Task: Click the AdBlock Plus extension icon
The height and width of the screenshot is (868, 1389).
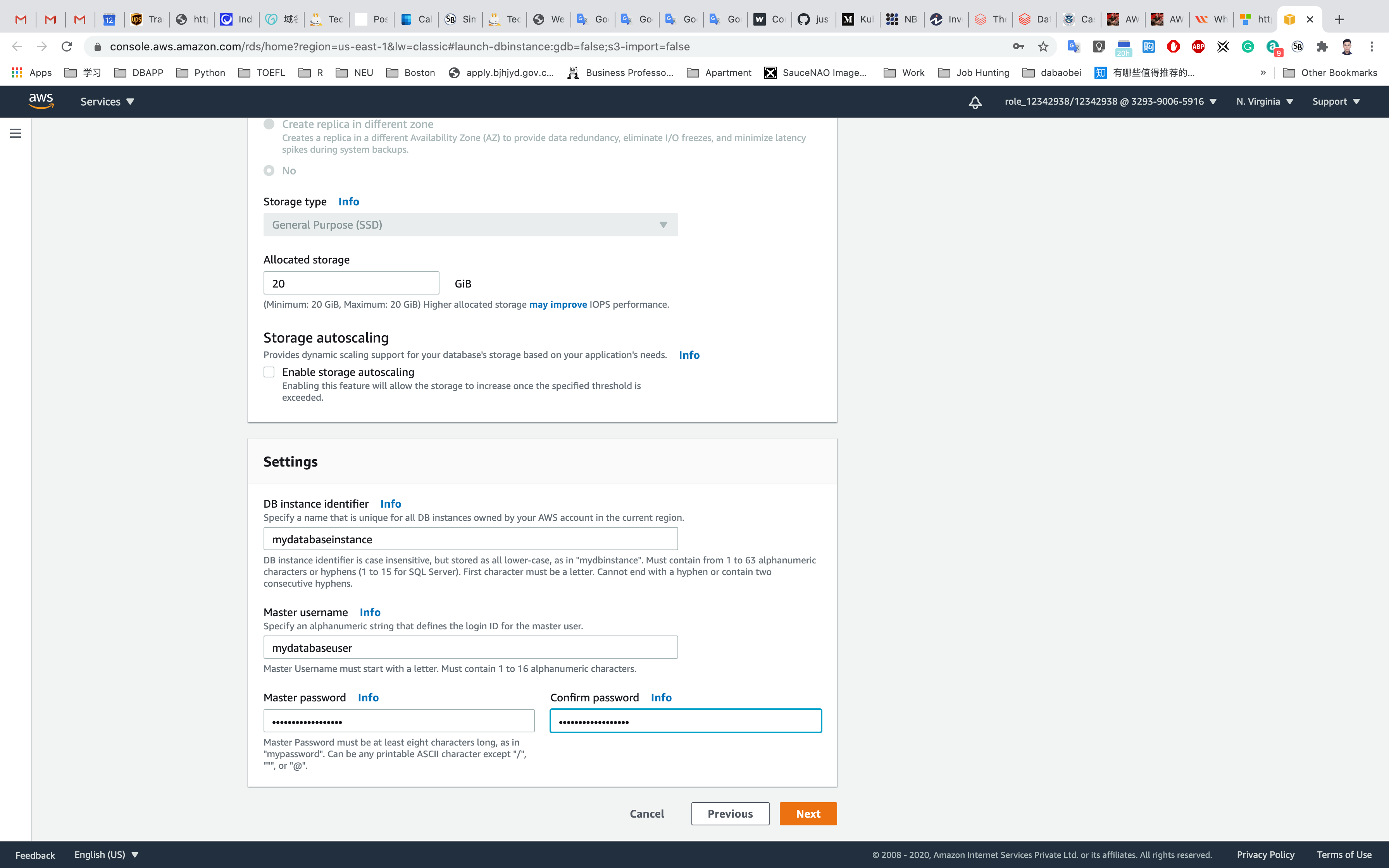Action: point(1198,46)
